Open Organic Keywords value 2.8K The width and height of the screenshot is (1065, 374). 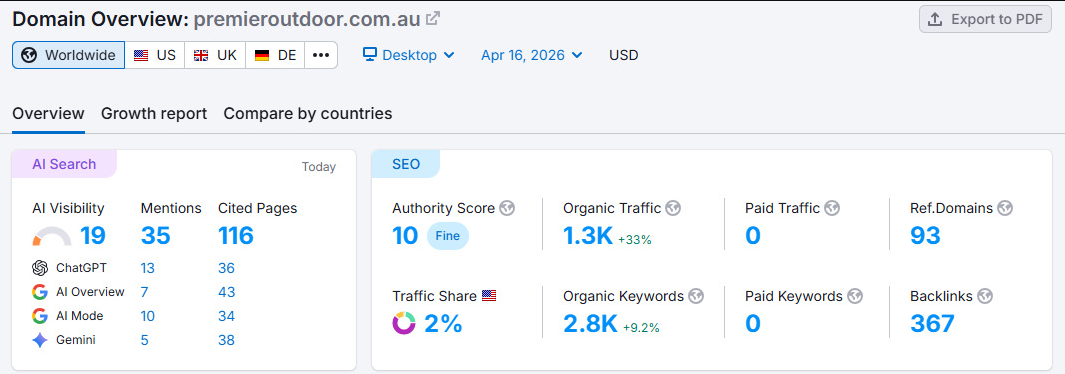590,324
